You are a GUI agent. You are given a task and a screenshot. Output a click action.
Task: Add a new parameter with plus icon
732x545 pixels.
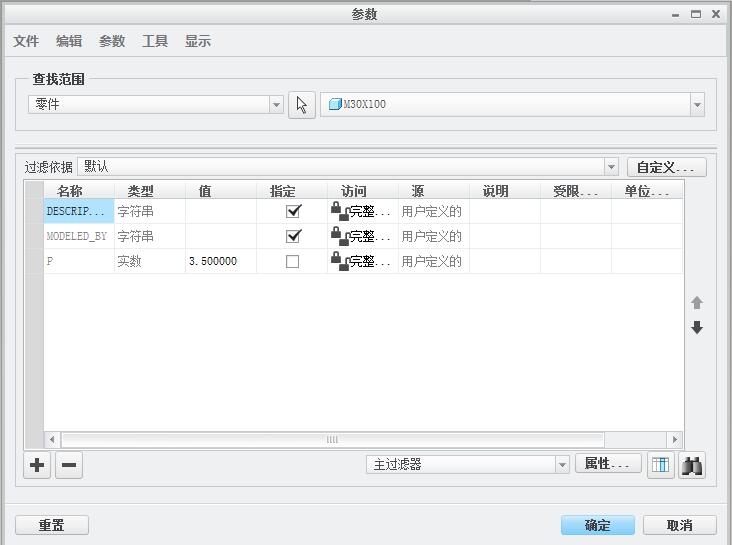[x=37, y=465]
